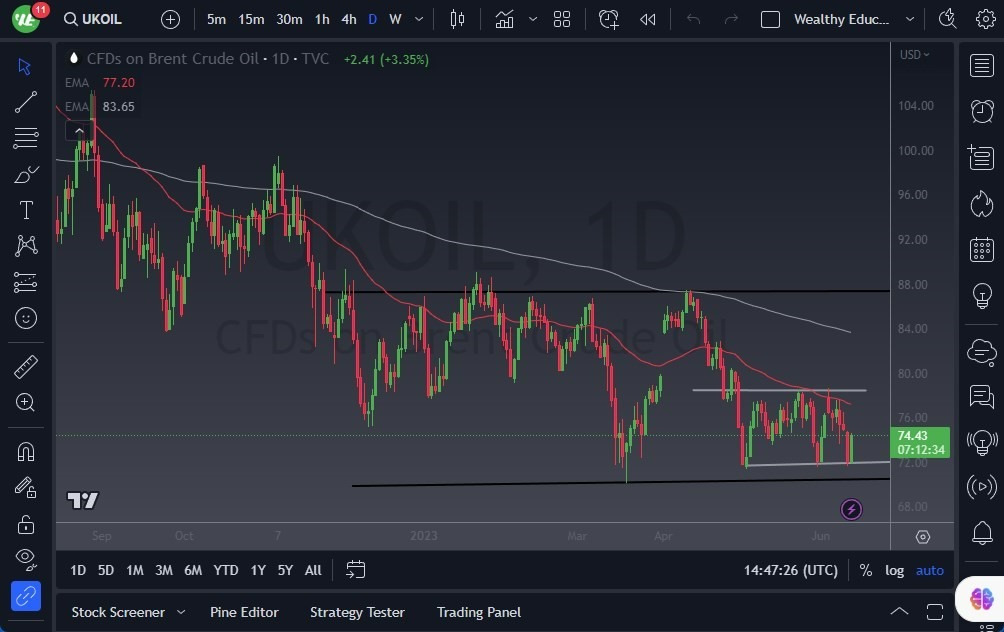Click the YTD range button

pos(225,570)
